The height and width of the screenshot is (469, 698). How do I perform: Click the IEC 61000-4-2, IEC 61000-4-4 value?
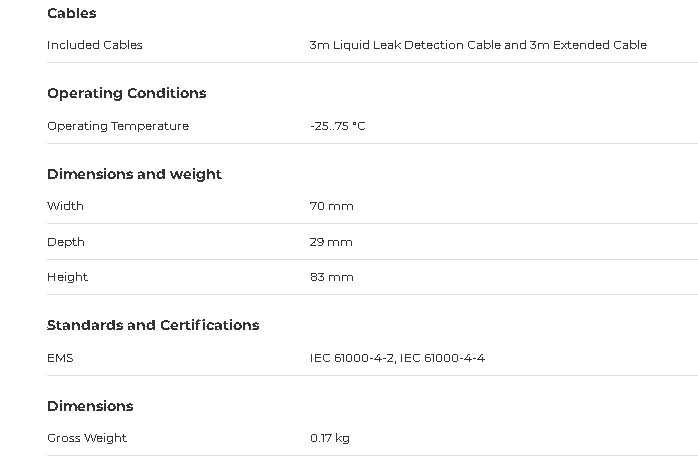[x=397, y=358]
